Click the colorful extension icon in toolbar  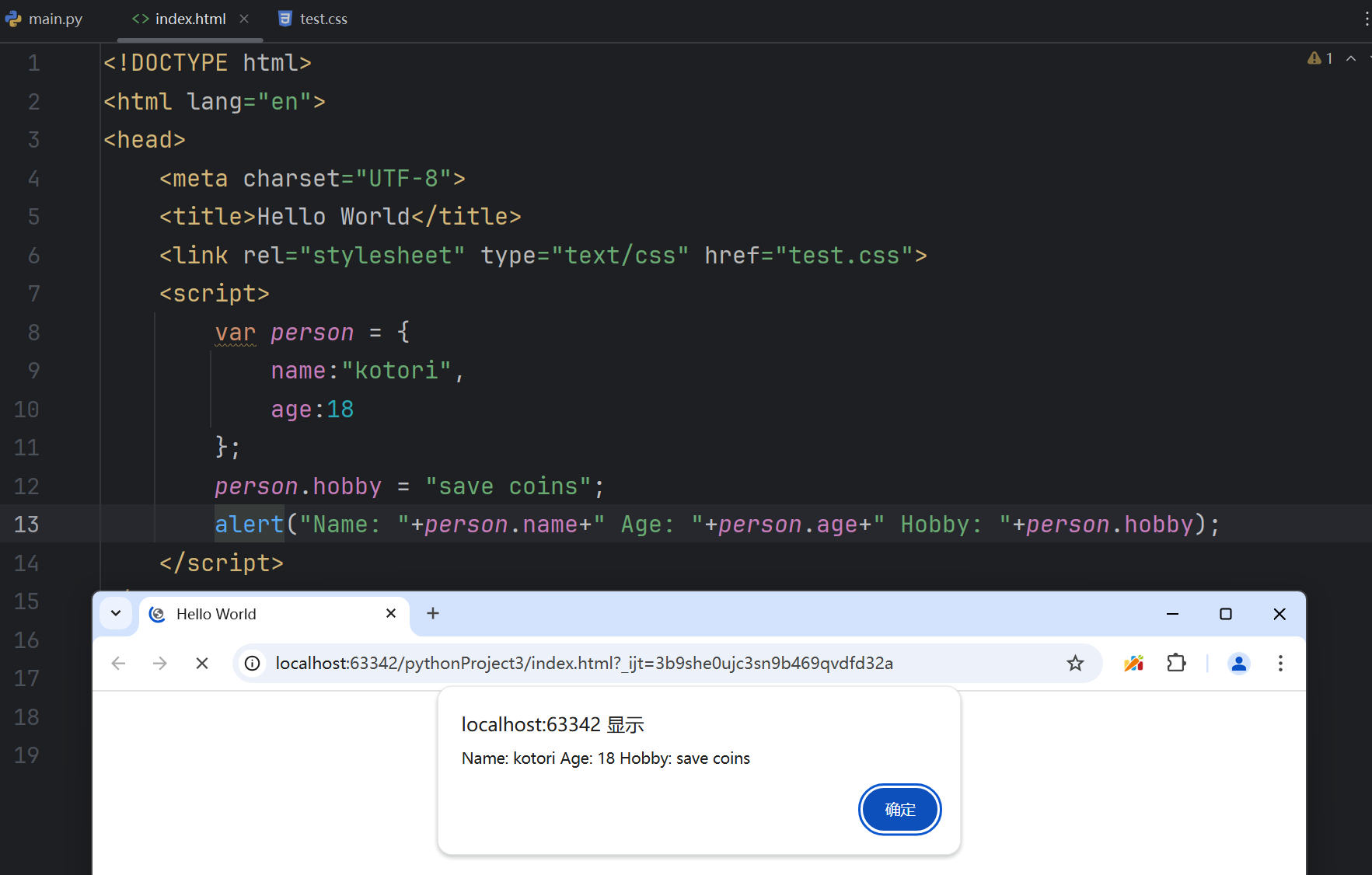1133,663
